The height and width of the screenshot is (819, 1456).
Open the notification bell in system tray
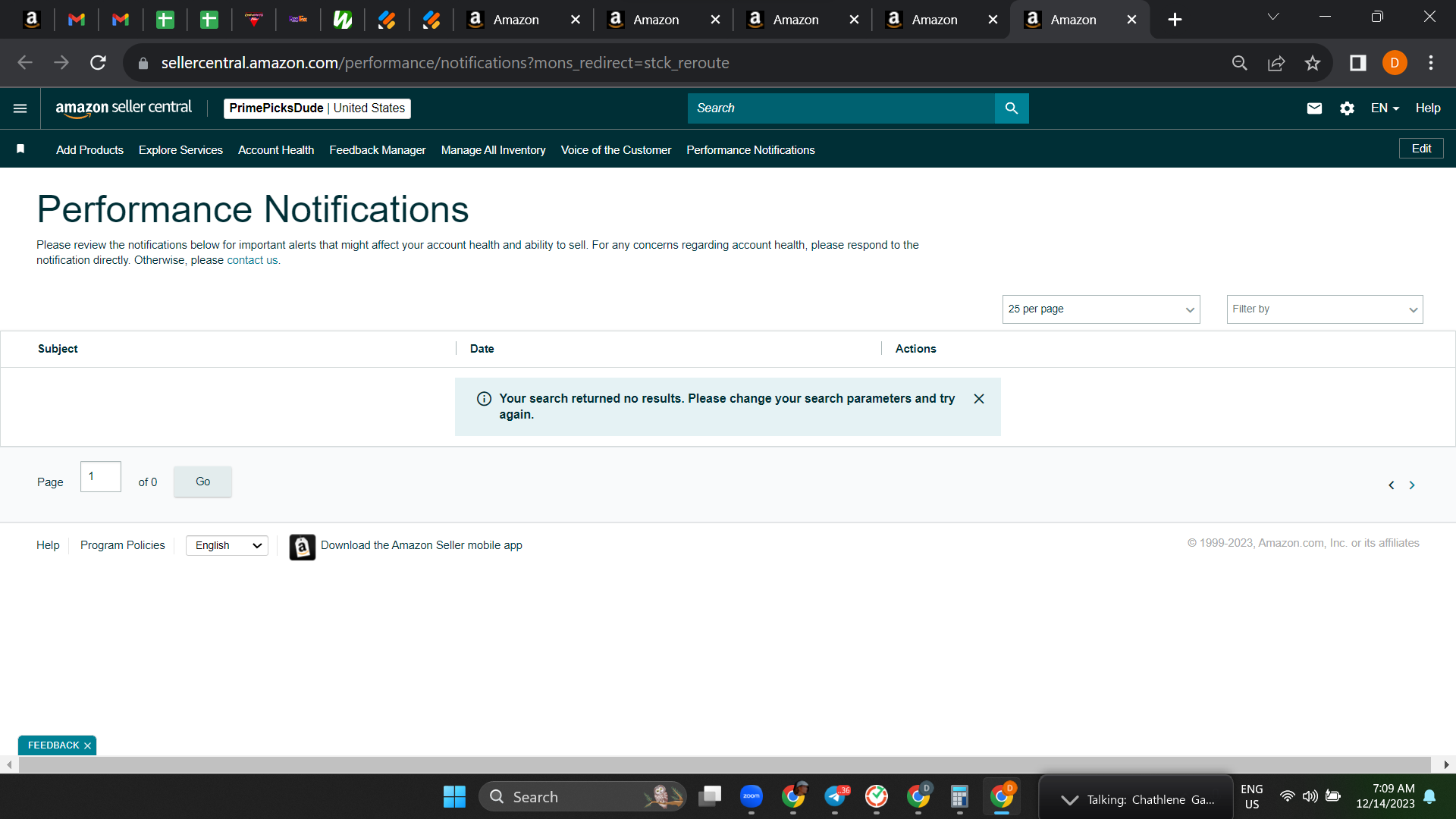[1429, 796]
